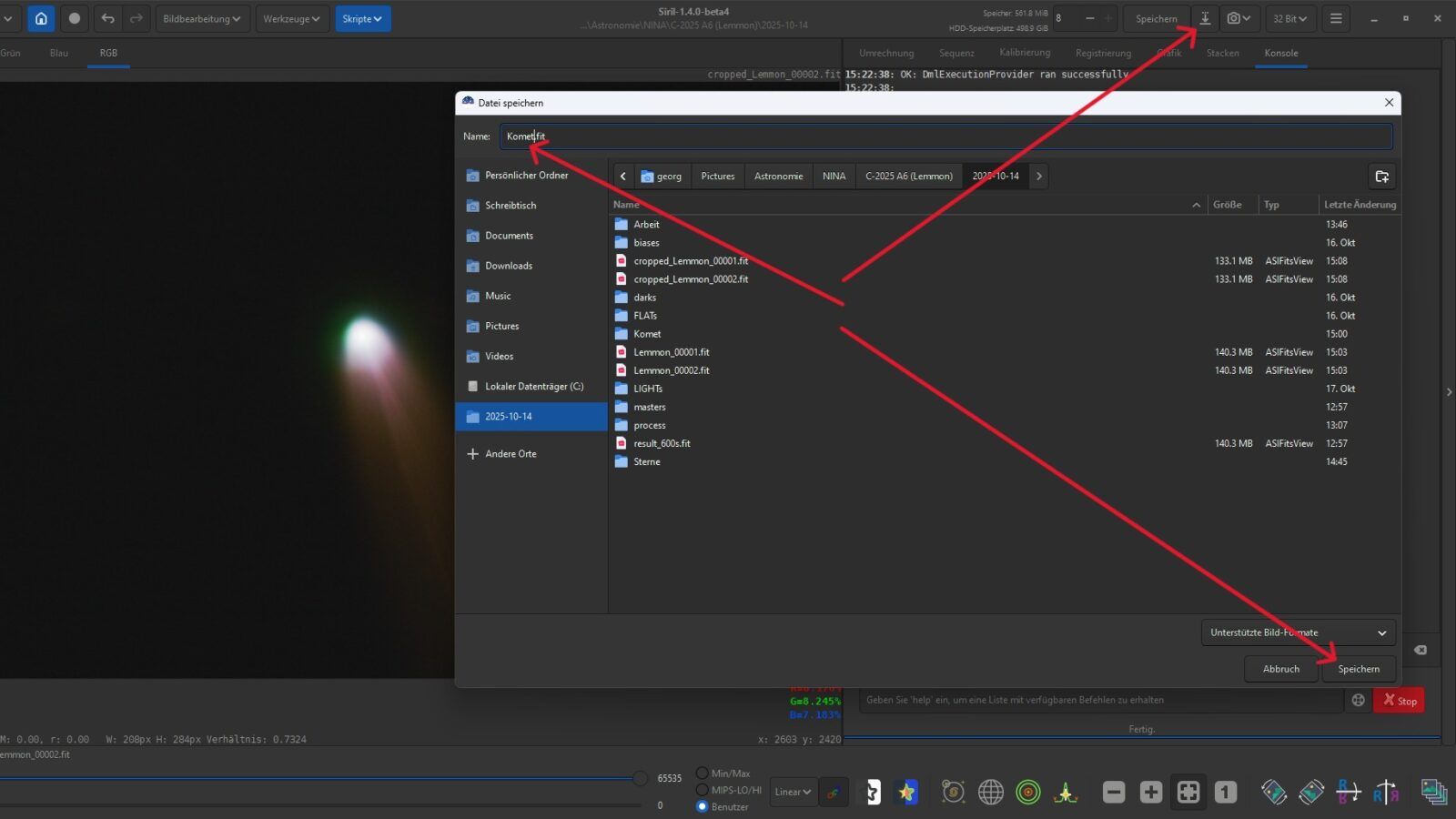The image size is (1456, 819).
Task: Switch to the Stacken tab
Action: [1222, 53]
